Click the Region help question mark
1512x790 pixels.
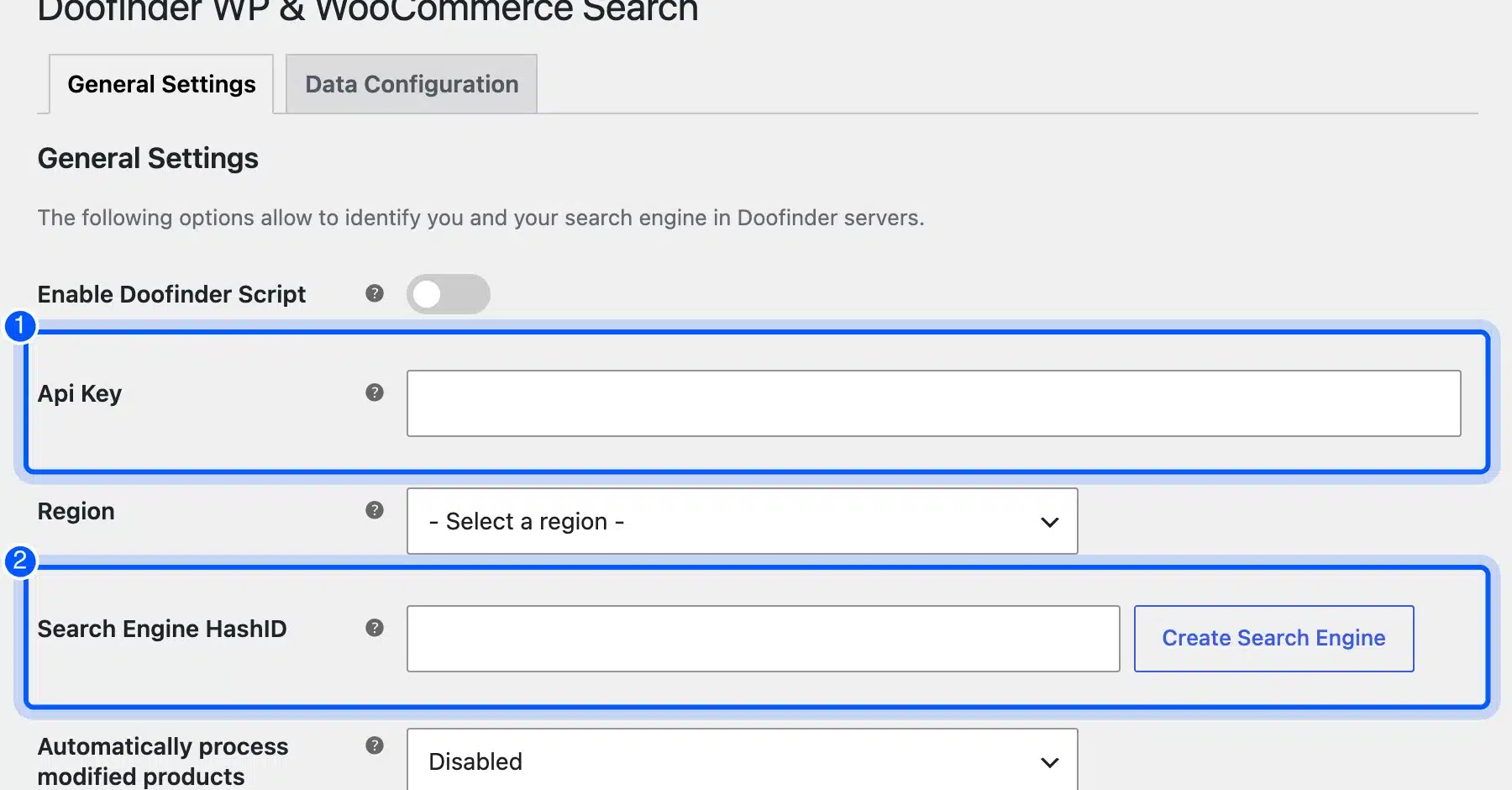pyautogui.click(x=375, y=510)
